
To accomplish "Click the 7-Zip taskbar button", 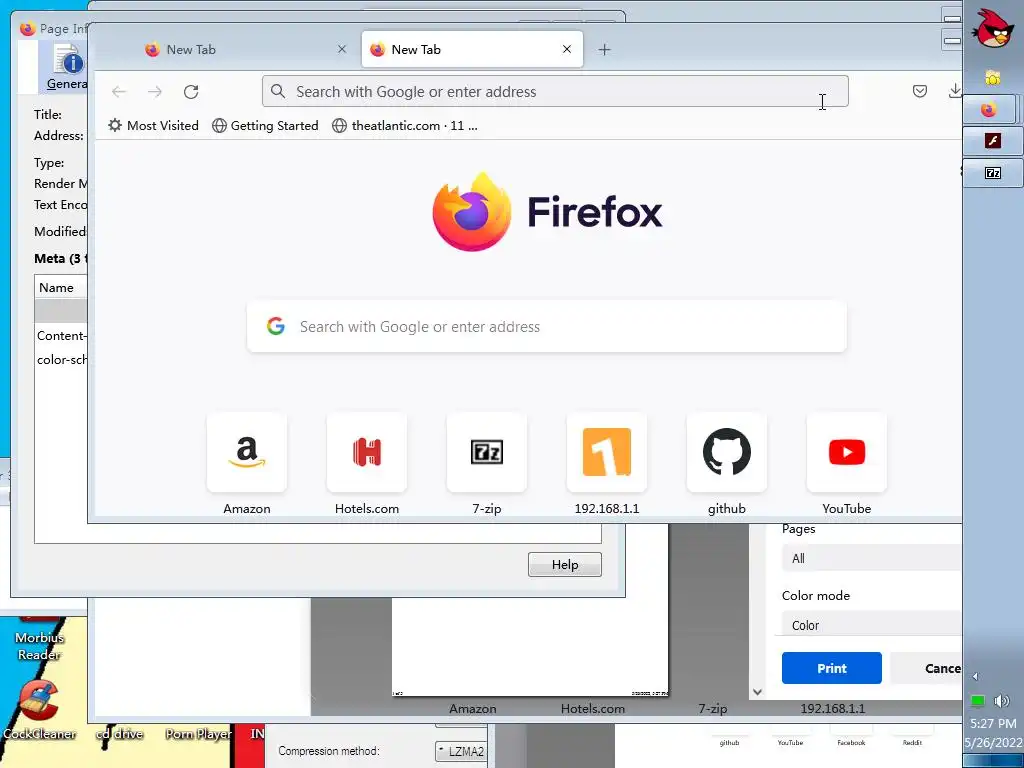I will click(x=993, y=172).
